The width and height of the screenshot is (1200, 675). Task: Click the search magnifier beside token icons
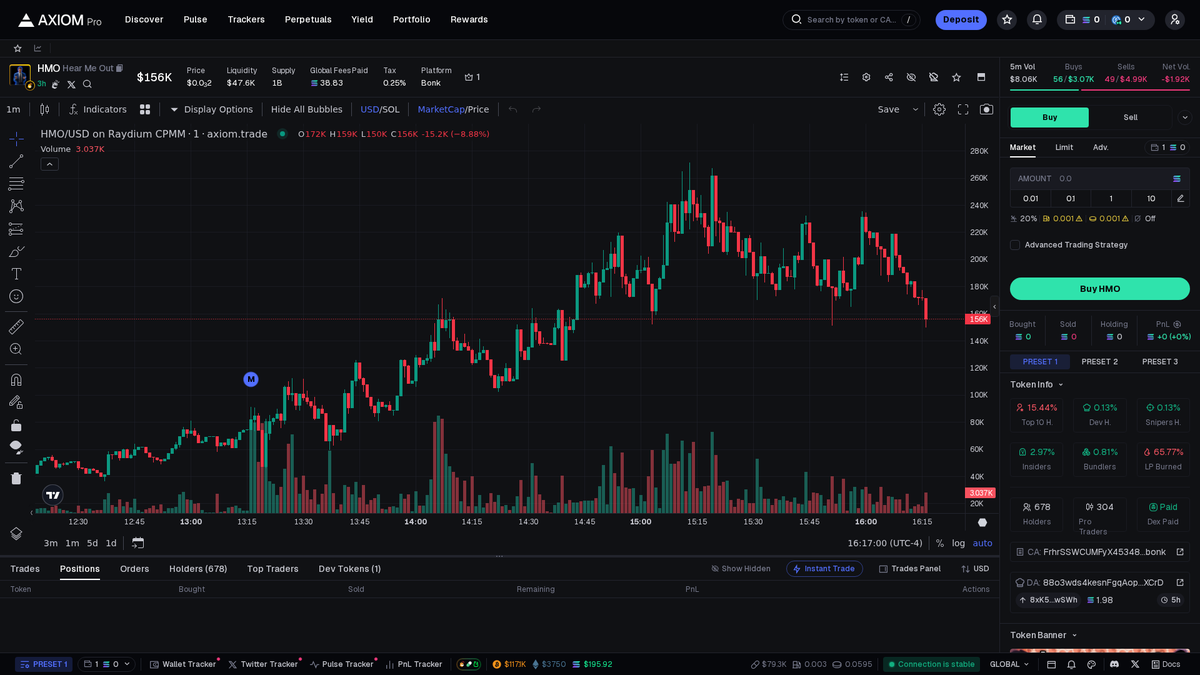tap(87, 84)
